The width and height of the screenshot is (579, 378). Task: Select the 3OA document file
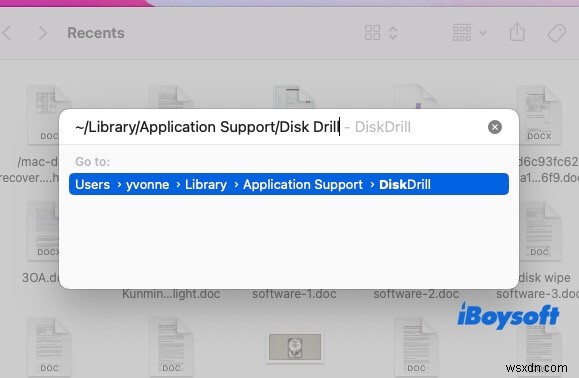click(x=40, y=278)
